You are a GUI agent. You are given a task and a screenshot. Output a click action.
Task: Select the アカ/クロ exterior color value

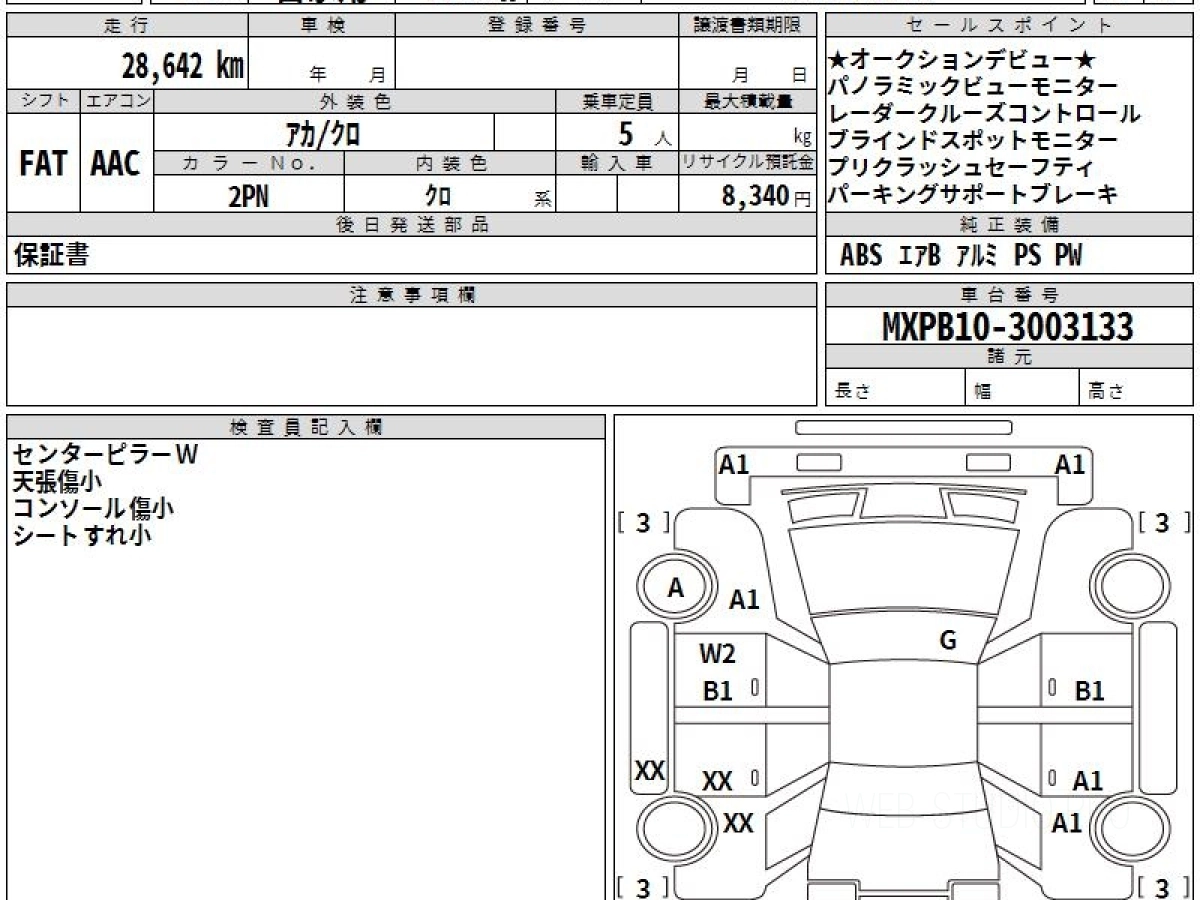point(323,132)
